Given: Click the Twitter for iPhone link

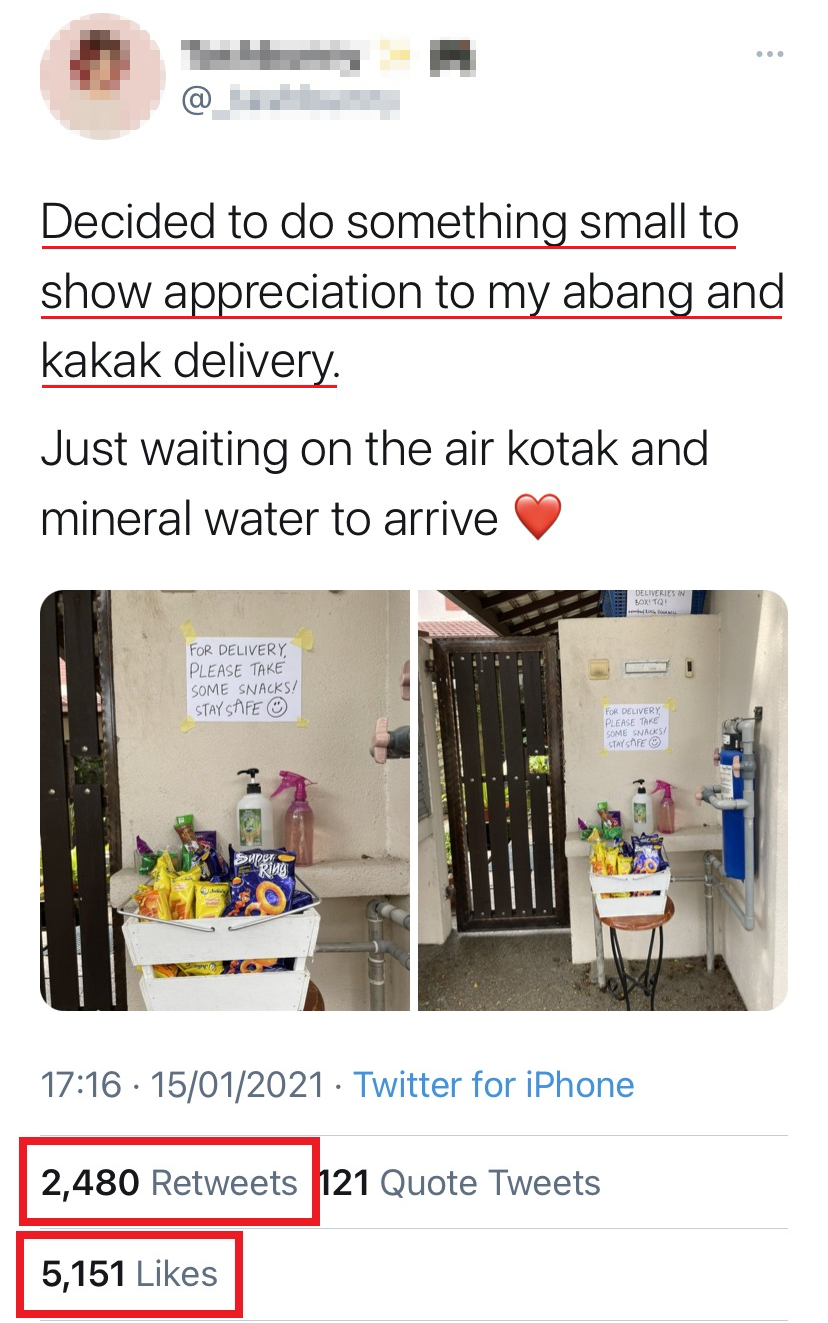Looking at the screenshot, I should point(494,1084).
